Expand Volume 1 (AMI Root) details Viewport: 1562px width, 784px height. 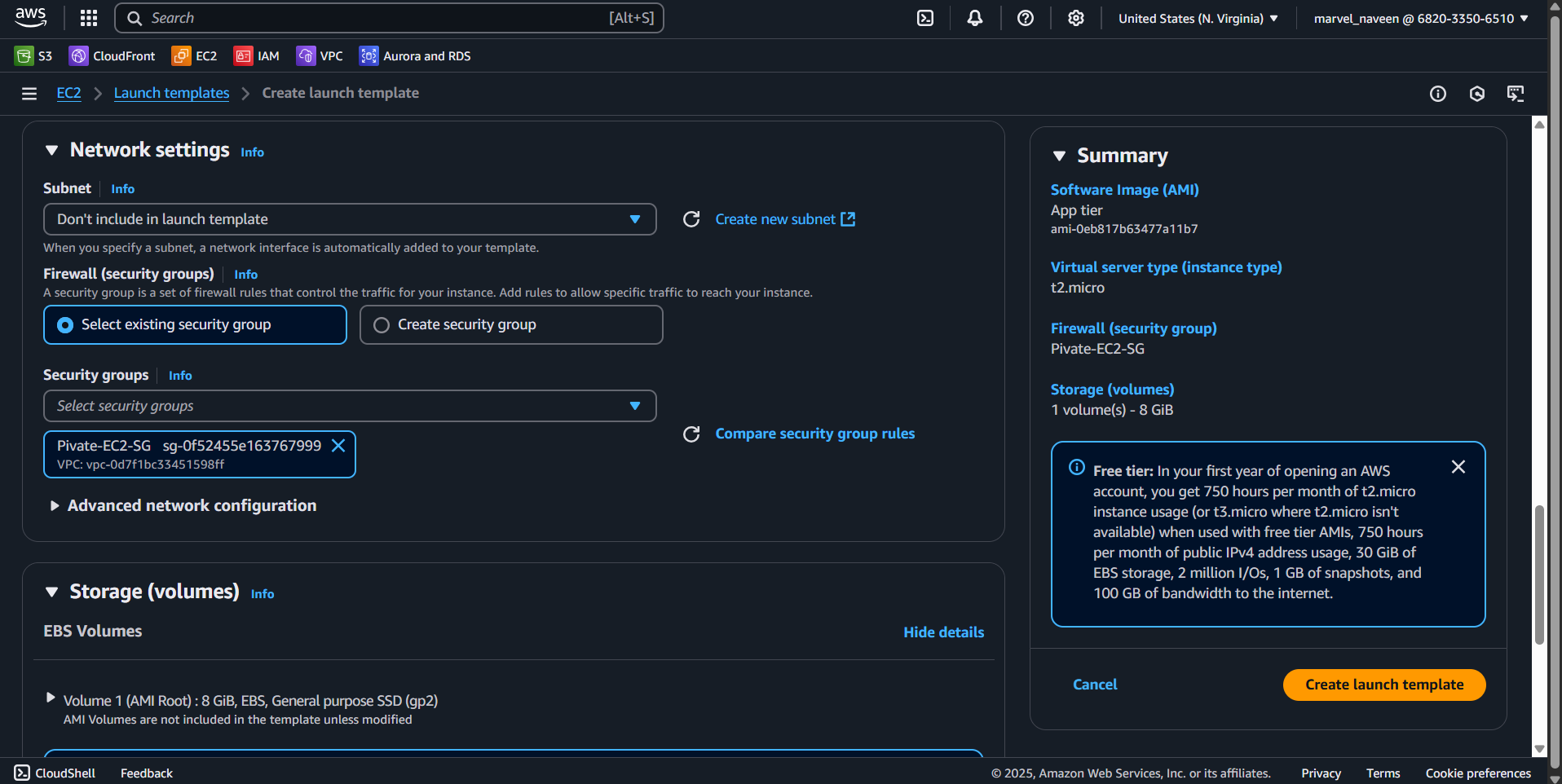click(x=51, y=698)
